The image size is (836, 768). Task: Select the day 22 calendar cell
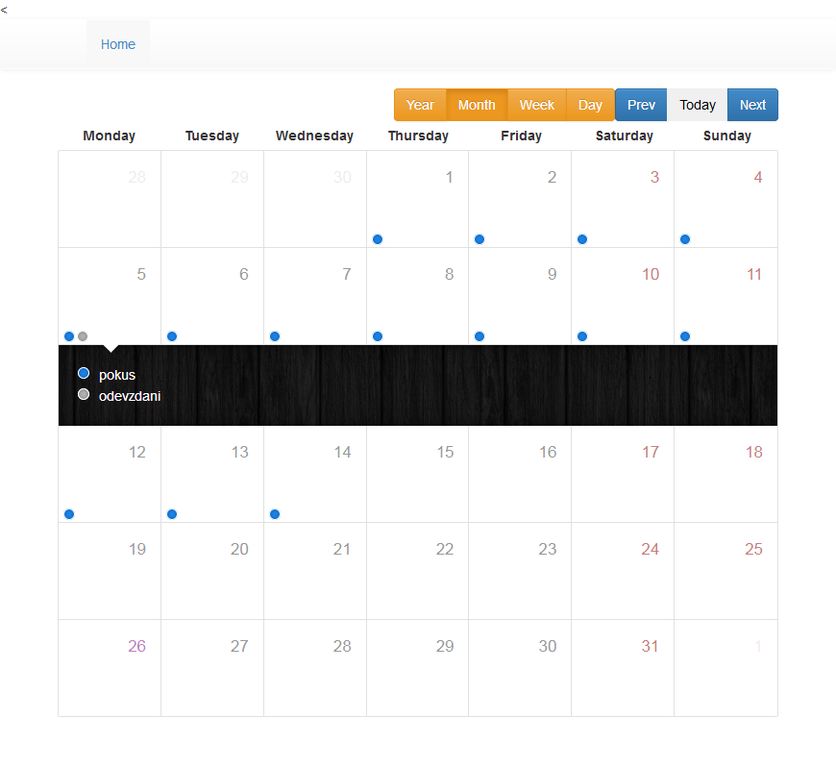click(x=417, y=570)
